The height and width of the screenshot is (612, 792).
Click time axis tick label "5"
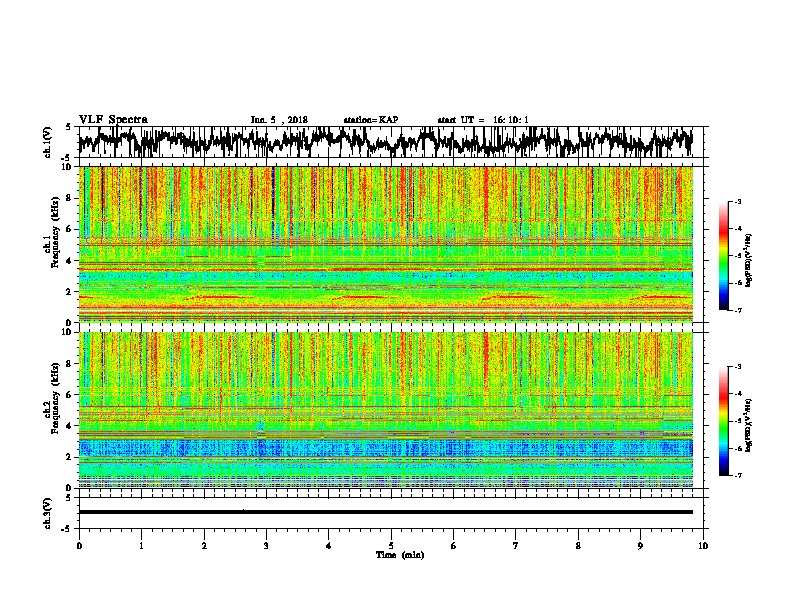point(391,546)
